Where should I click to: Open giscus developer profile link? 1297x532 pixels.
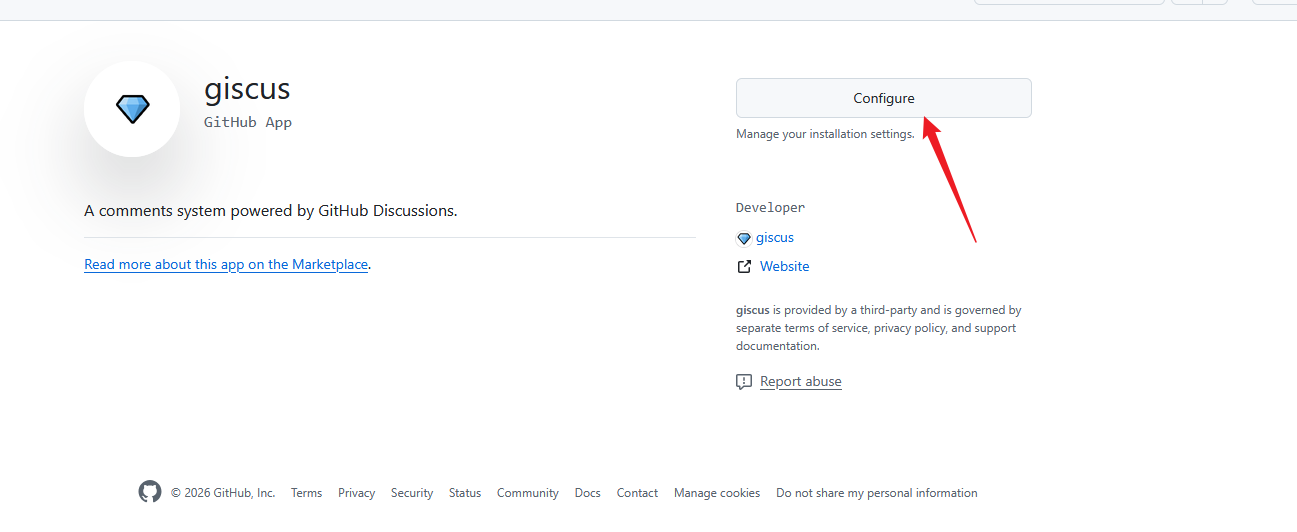pos(775,238)
